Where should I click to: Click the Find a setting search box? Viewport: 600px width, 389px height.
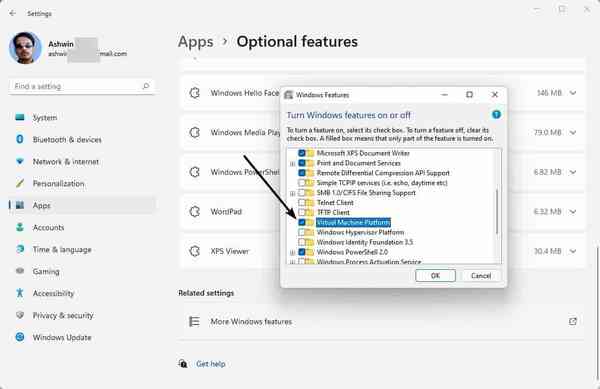tap(81, 86)
